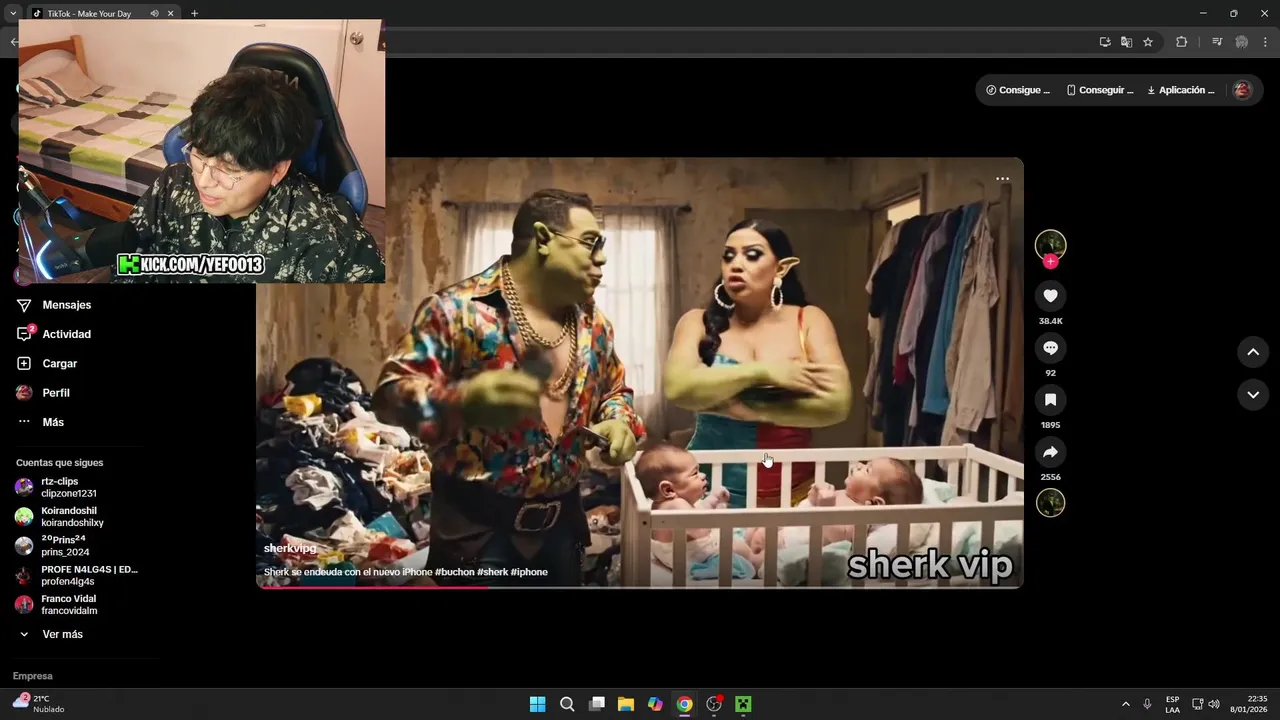The image size is (1280, 720).
Task: Share the video using the arrow icon
Action: click(x=1050, y=452)
